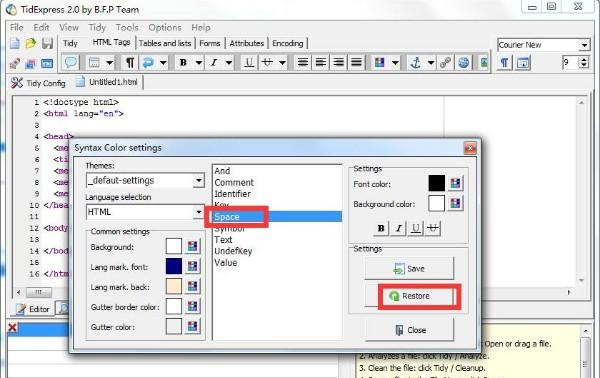Click the New file icon in the toolbar

click(x=15, y=43)
